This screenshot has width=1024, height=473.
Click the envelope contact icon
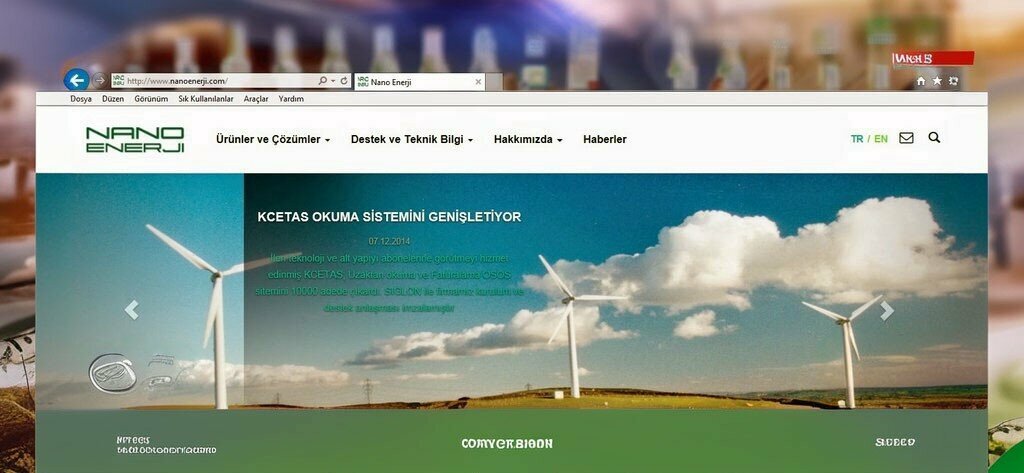906,138
